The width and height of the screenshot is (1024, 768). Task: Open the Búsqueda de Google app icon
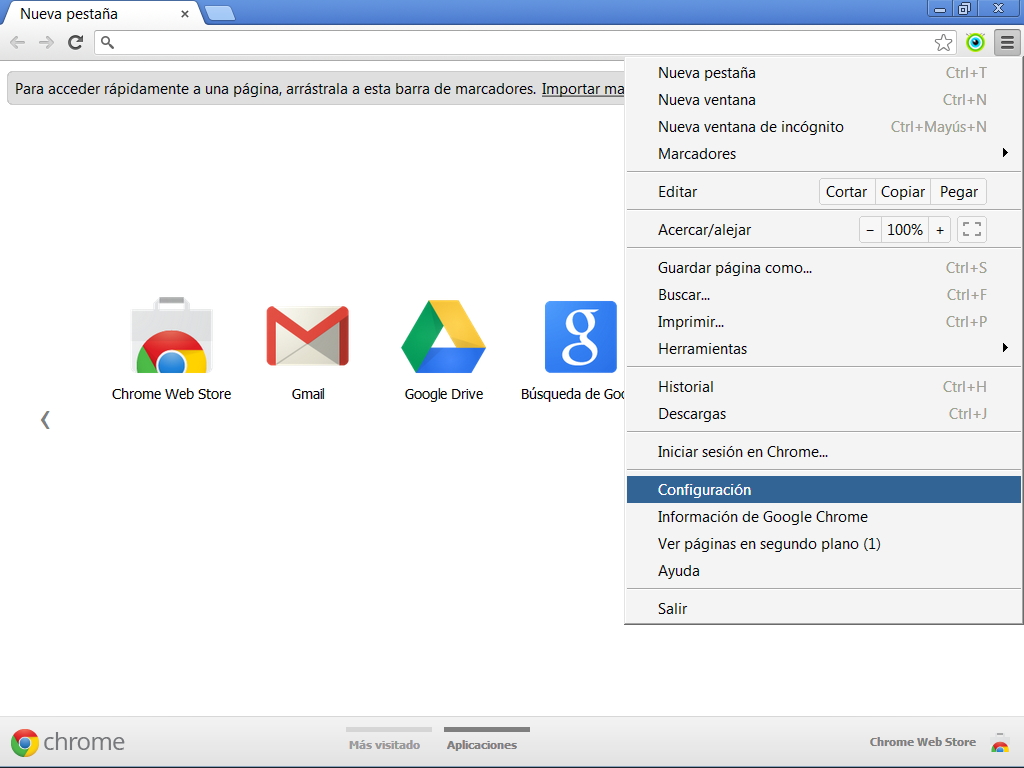pos(581,336)
